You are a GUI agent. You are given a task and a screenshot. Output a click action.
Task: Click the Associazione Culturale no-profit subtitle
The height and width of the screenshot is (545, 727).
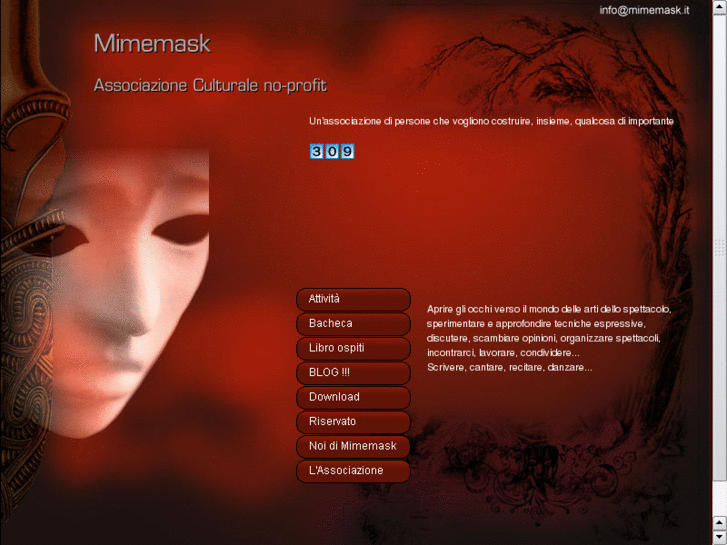(210, 86)
